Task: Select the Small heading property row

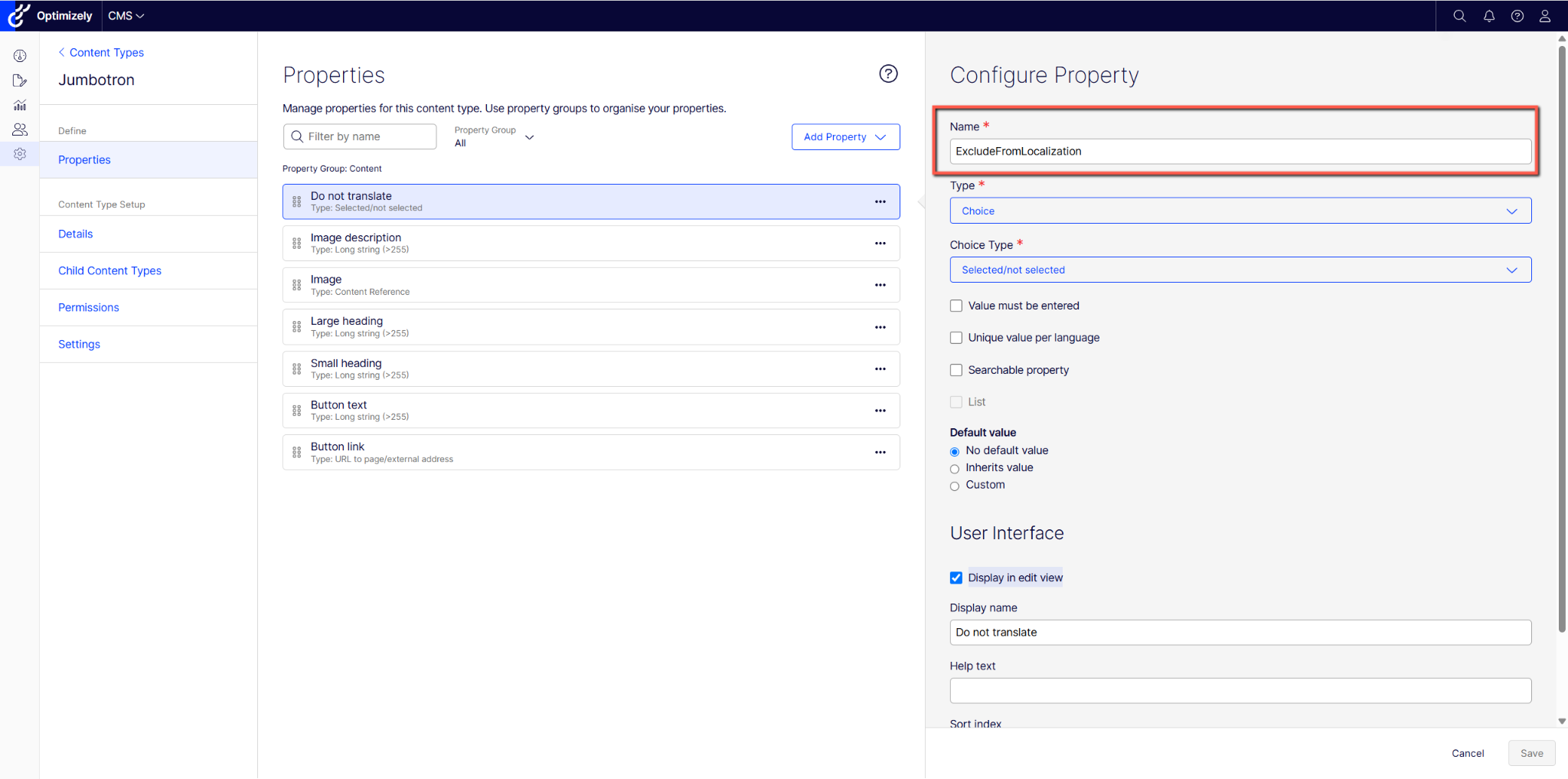Action: (x=591, y=369)
